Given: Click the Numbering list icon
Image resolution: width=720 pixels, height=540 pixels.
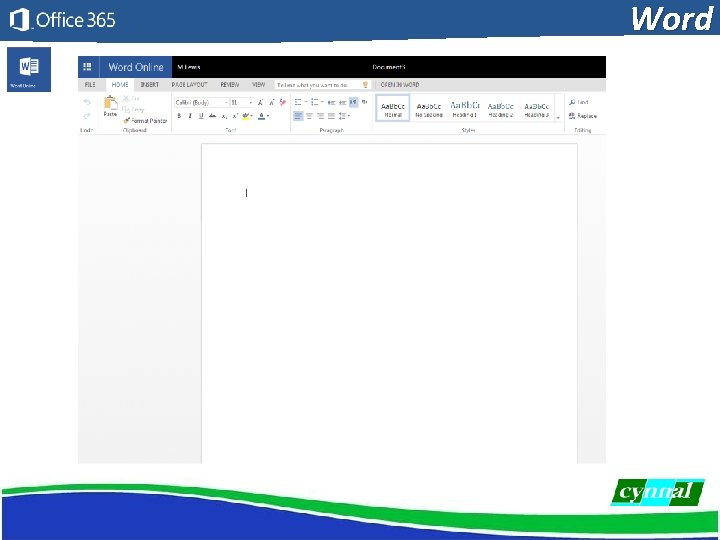Looking at the screenshot, I should [x=315, y=102].
